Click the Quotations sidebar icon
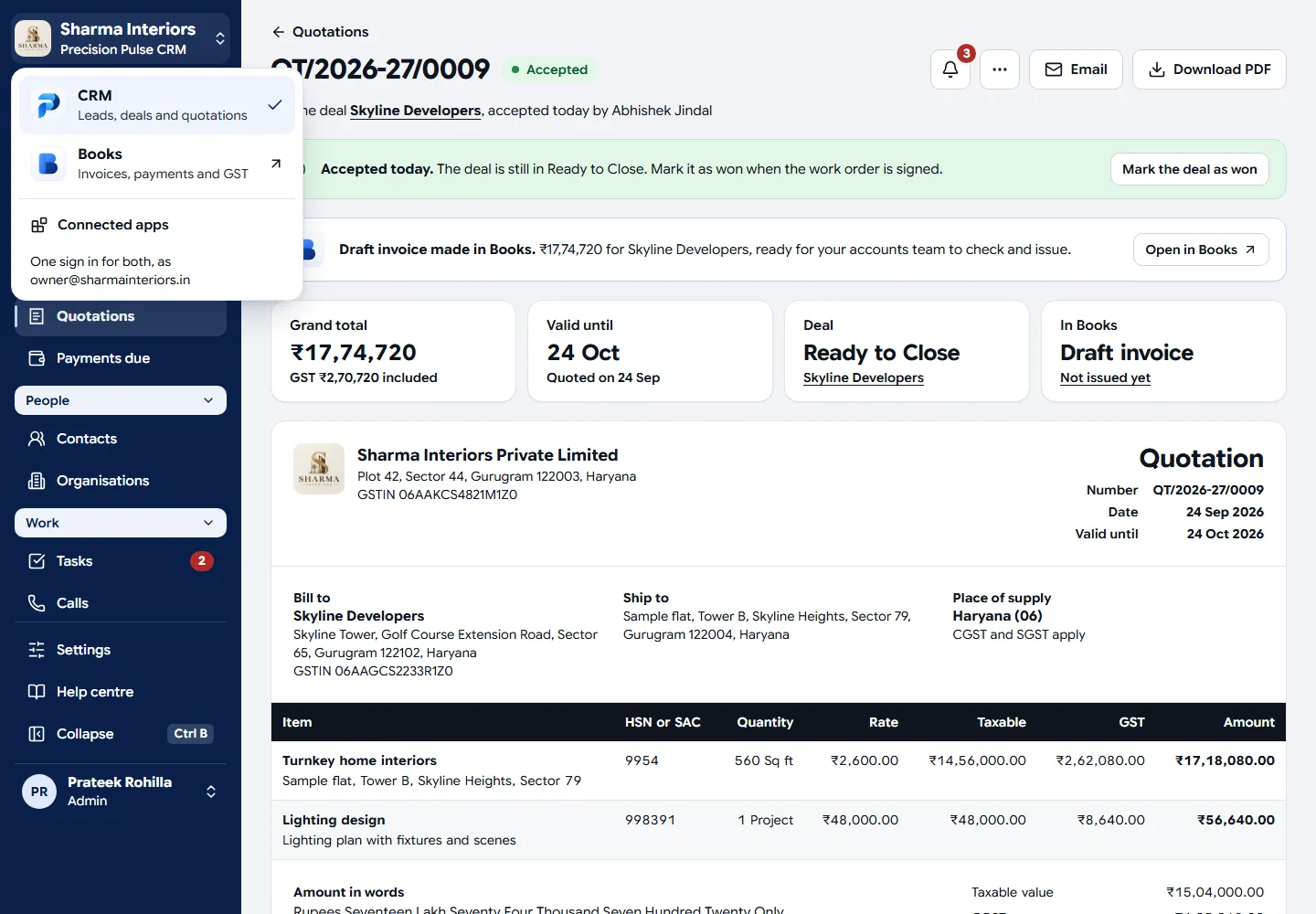Screen dimensions: 1316x914 (x=37, y=316)
